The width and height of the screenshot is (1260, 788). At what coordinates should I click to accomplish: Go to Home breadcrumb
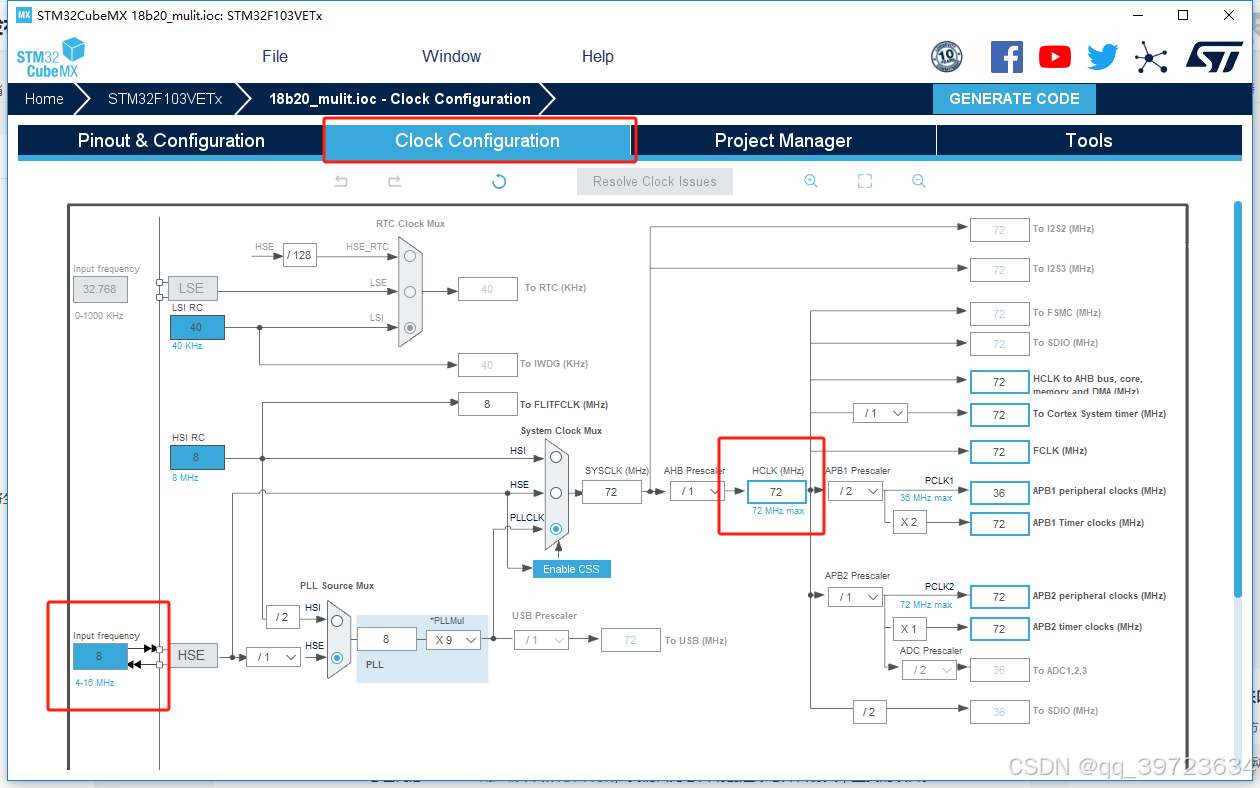pyautogui.click(x=44, y=99)
